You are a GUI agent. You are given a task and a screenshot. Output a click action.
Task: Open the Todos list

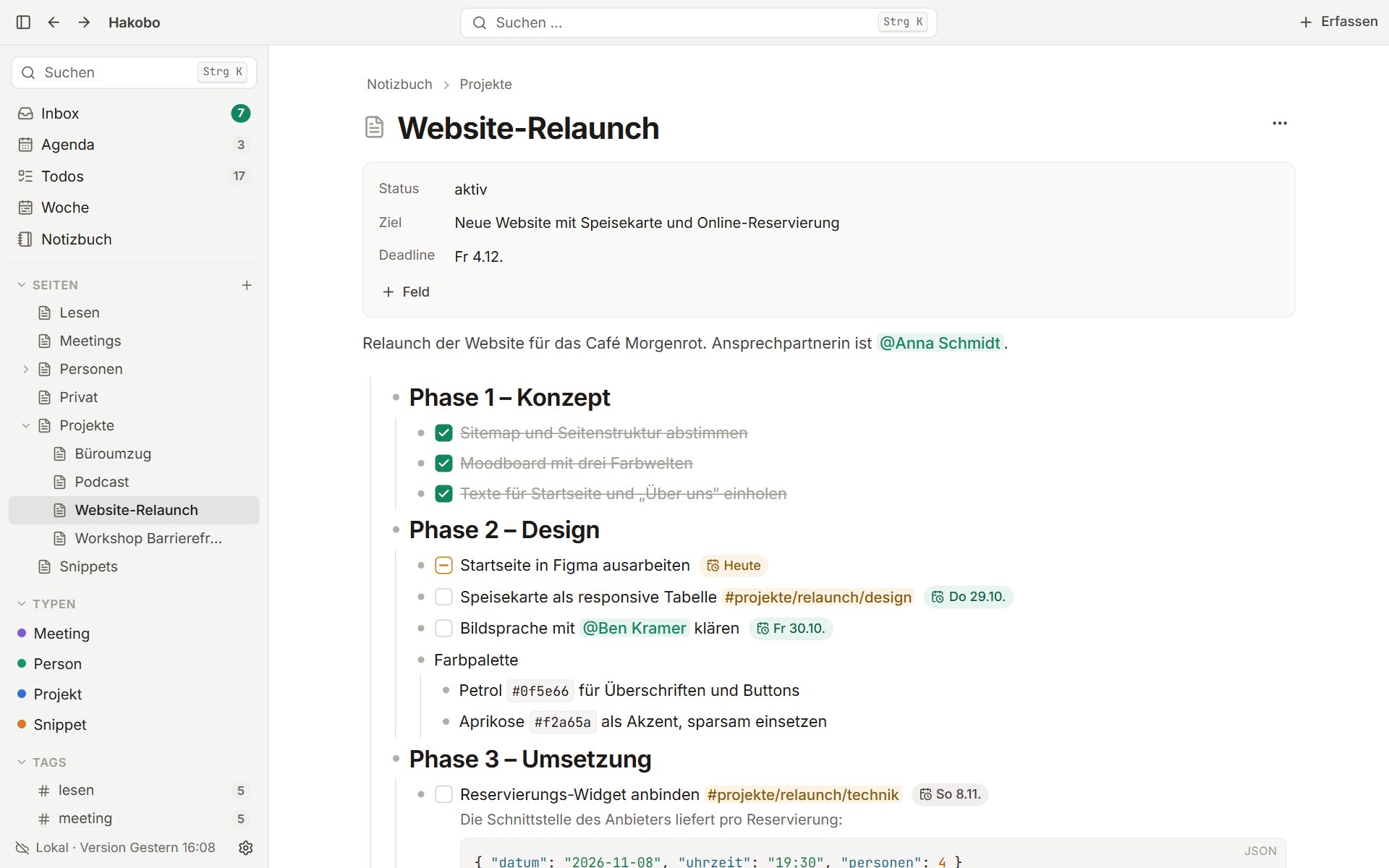(x=134, y=176)
